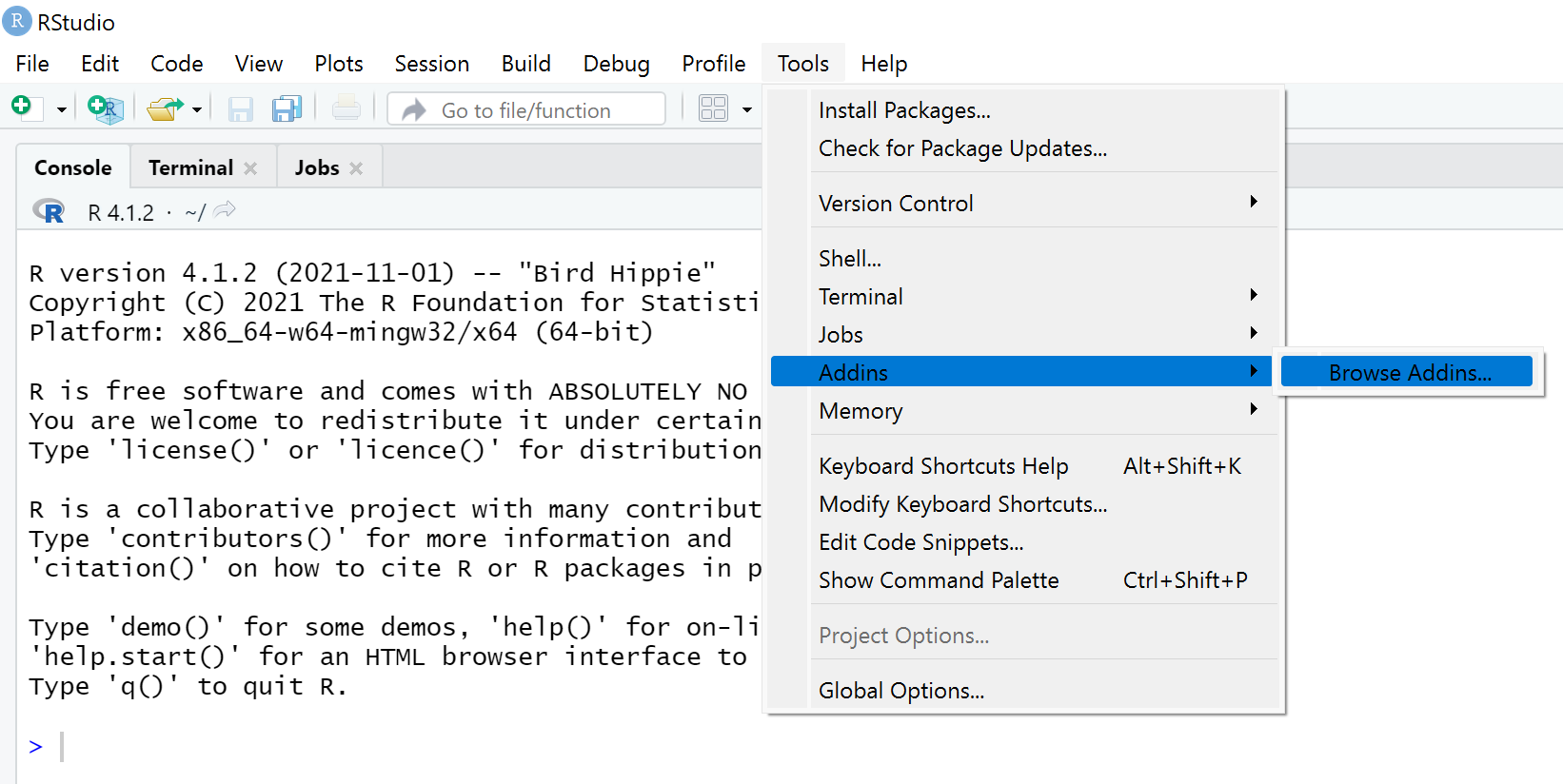Expand the New File dropdown arrow
Screen dimensions: 1563x784
[61, 110]
